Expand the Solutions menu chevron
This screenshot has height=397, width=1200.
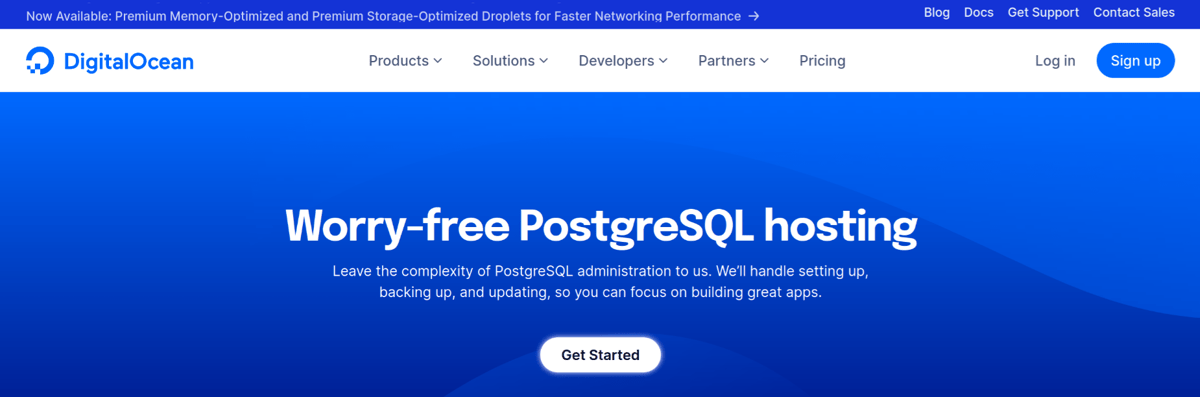(544, 61)
